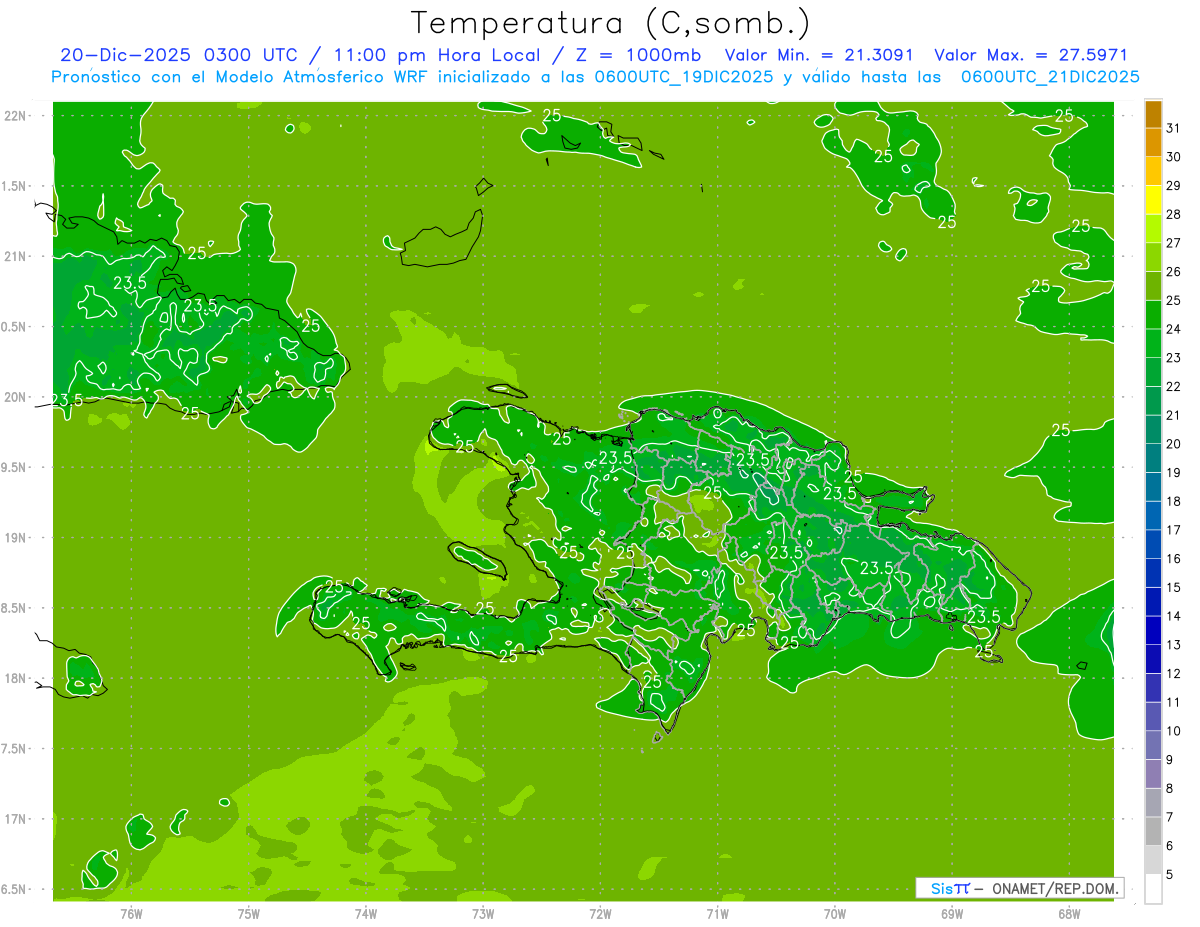Click the '69W' longitude axis label

952,914
